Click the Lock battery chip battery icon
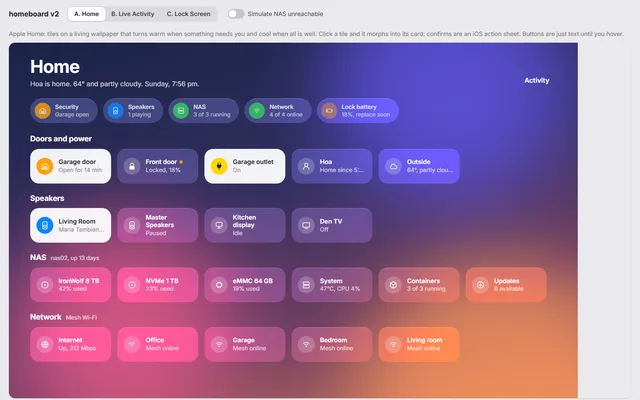 (x=329, y=111)
